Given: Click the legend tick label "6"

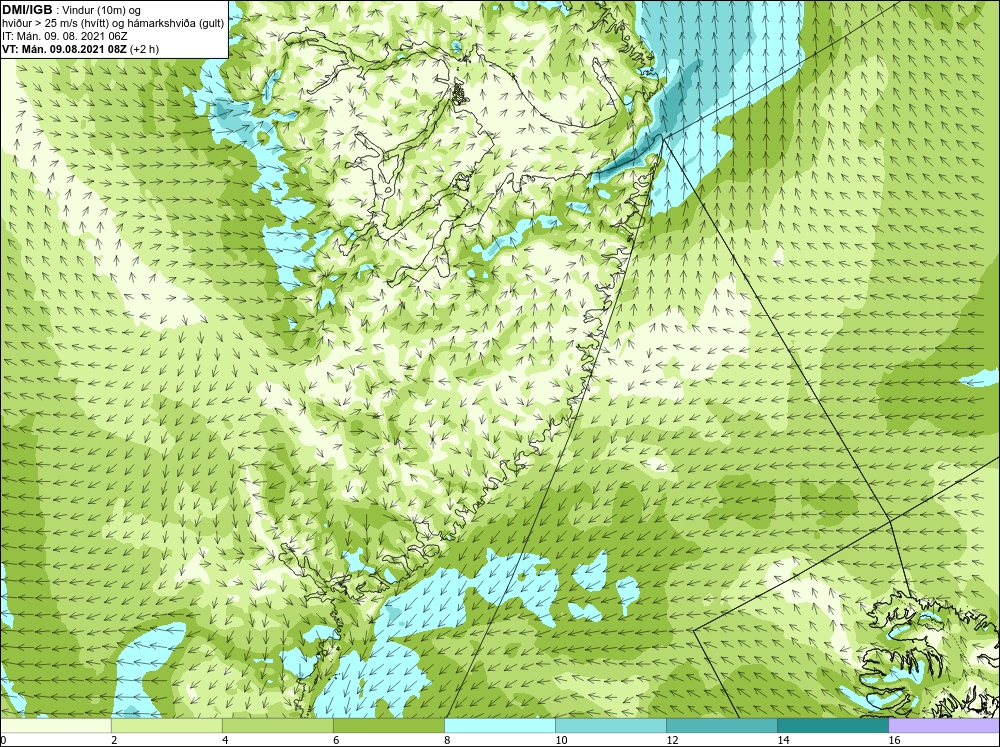Looking at the screenshot, I should click(336, 740).
